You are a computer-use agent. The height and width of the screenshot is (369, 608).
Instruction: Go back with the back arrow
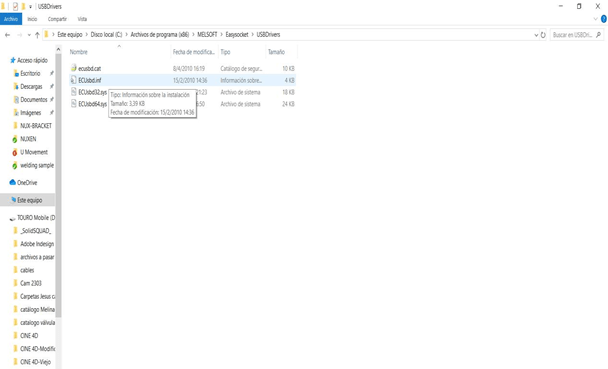pyautogui.click(x=7, y=35)
